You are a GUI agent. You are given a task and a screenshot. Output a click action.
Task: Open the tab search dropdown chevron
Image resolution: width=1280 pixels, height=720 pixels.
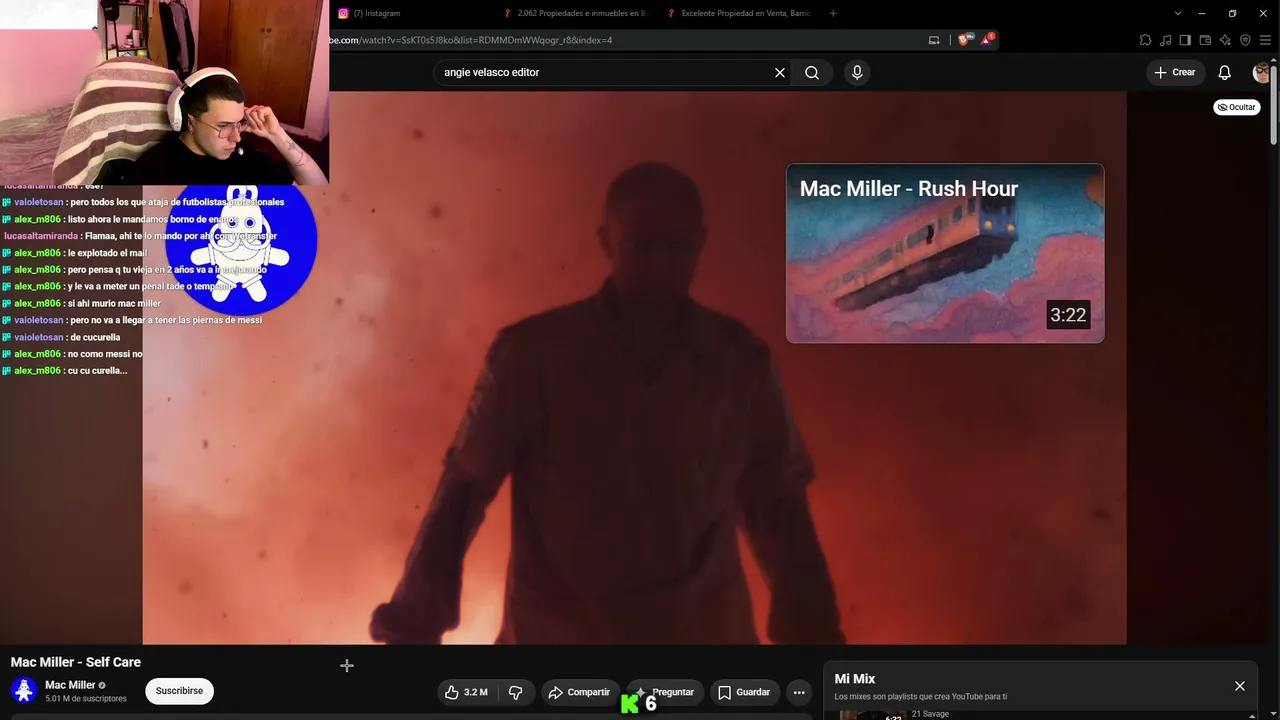pos(1178,13)
